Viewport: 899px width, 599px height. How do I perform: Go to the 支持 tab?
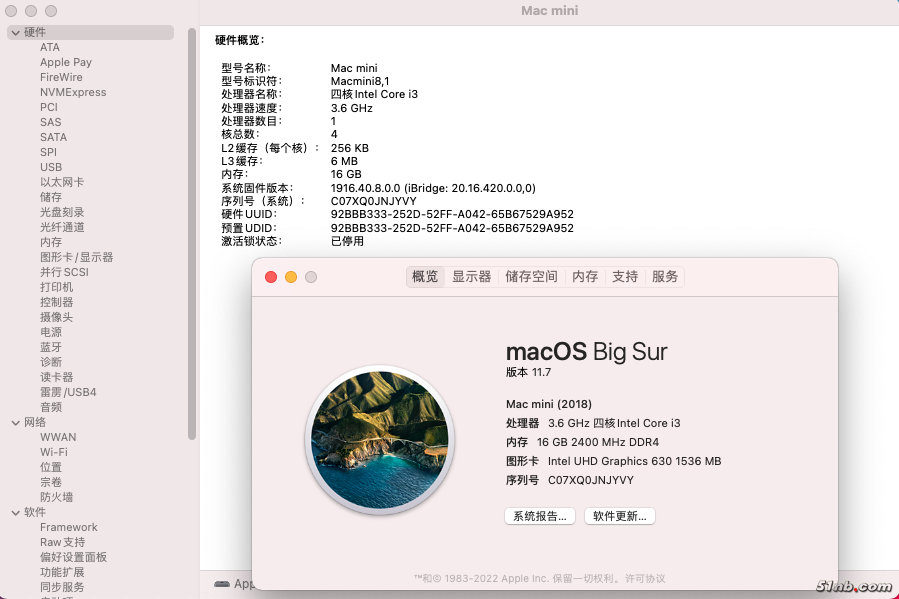coord(625,277)
